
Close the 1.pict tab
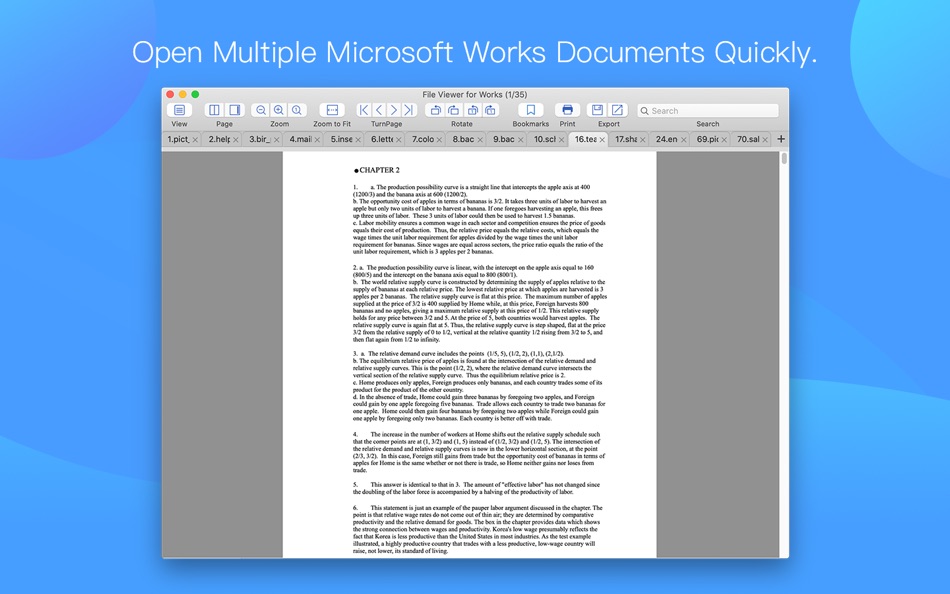[x=195, y=139]
